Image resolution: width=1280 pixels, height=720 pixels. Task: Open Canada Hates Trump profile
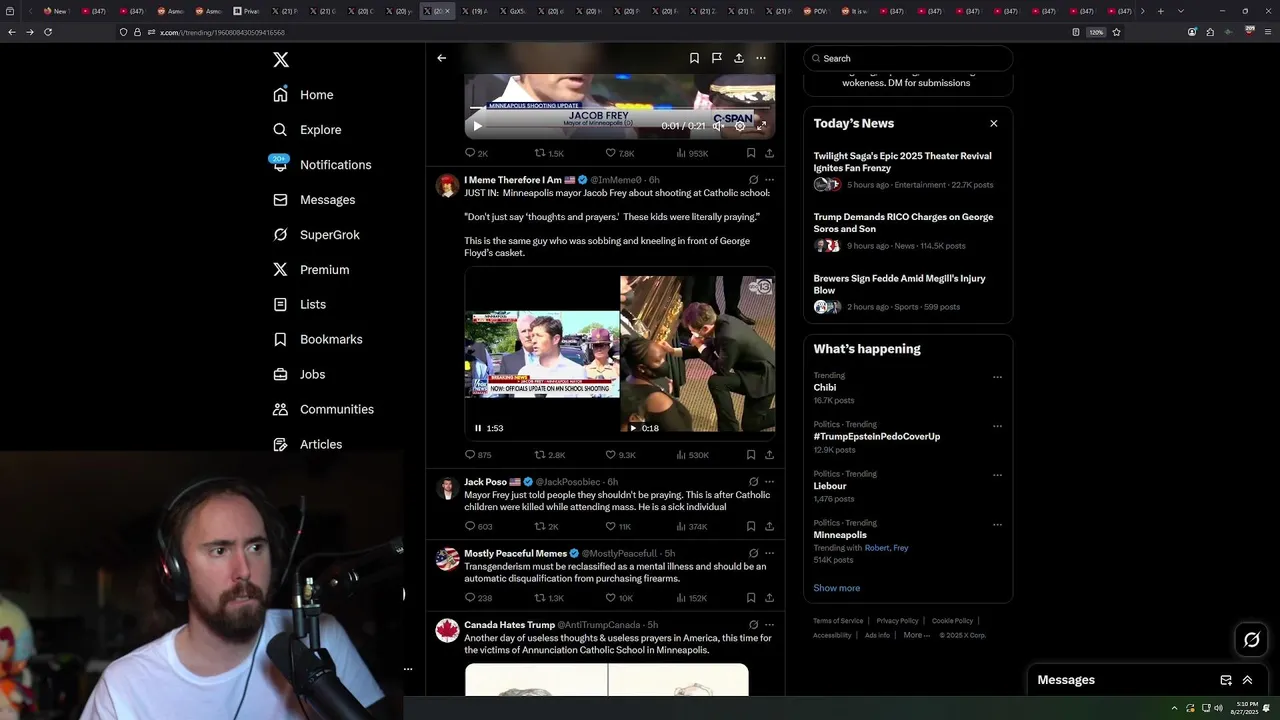509,625
